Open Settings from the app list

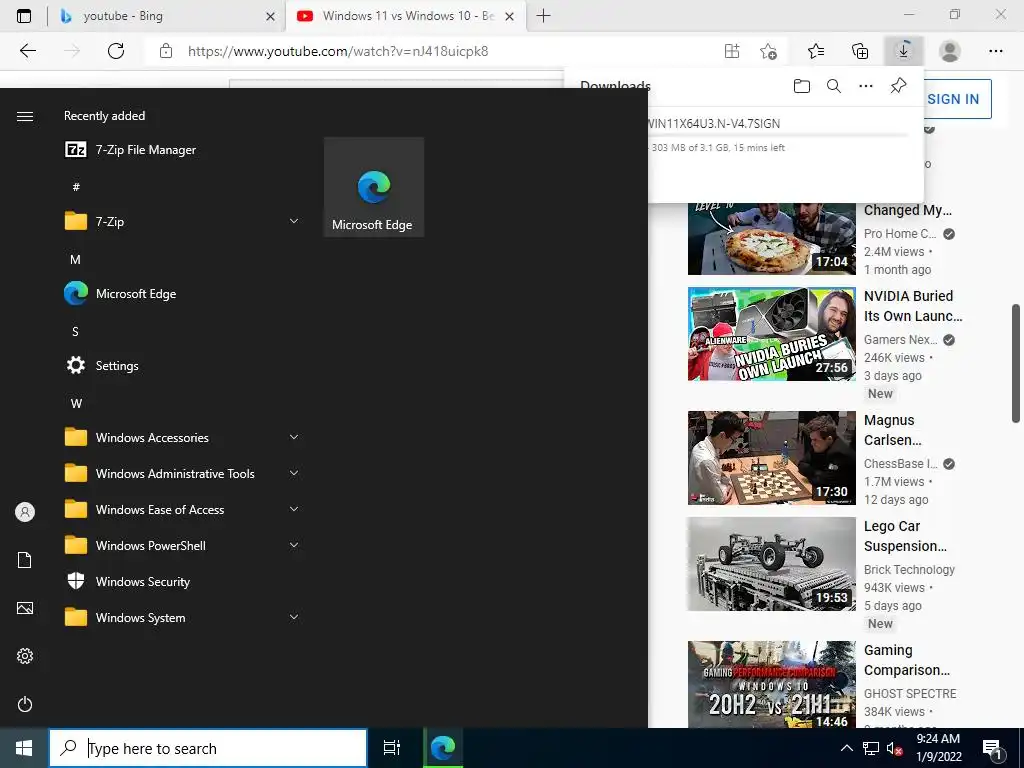(x=183, y=366)
